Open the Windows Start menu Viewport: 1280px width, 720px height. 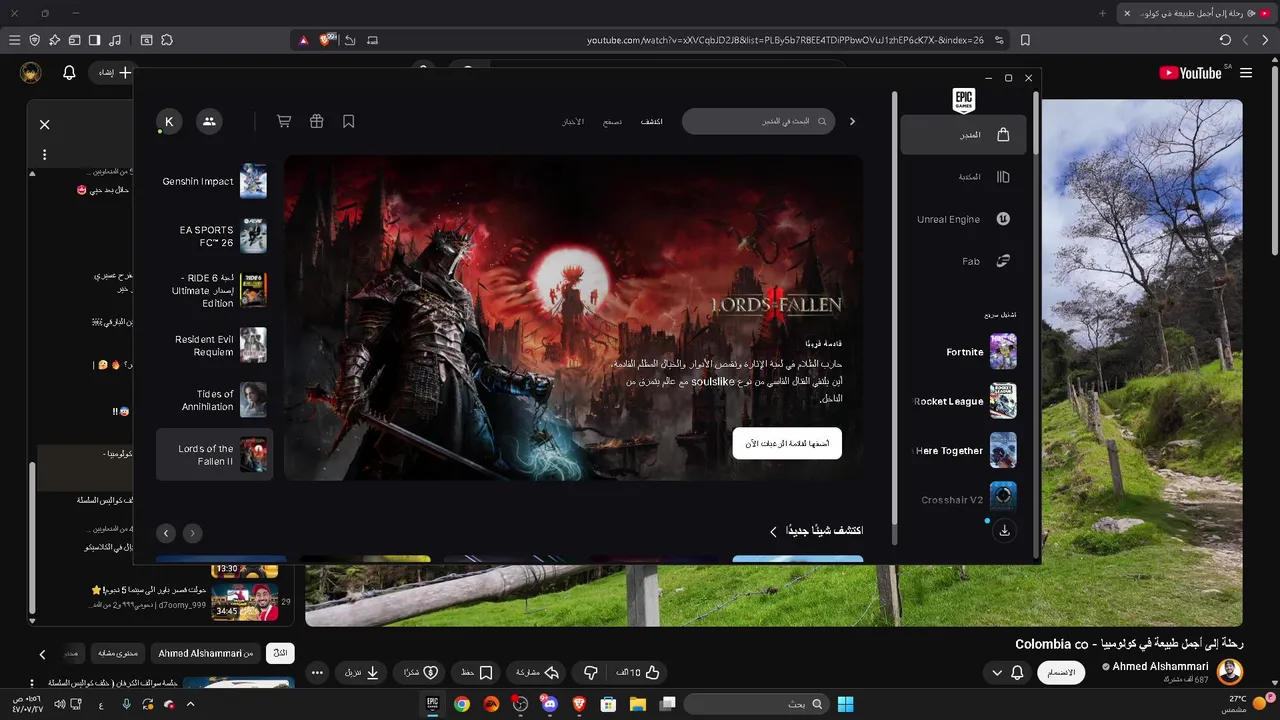pyautogui.click(x=845, y=704)
